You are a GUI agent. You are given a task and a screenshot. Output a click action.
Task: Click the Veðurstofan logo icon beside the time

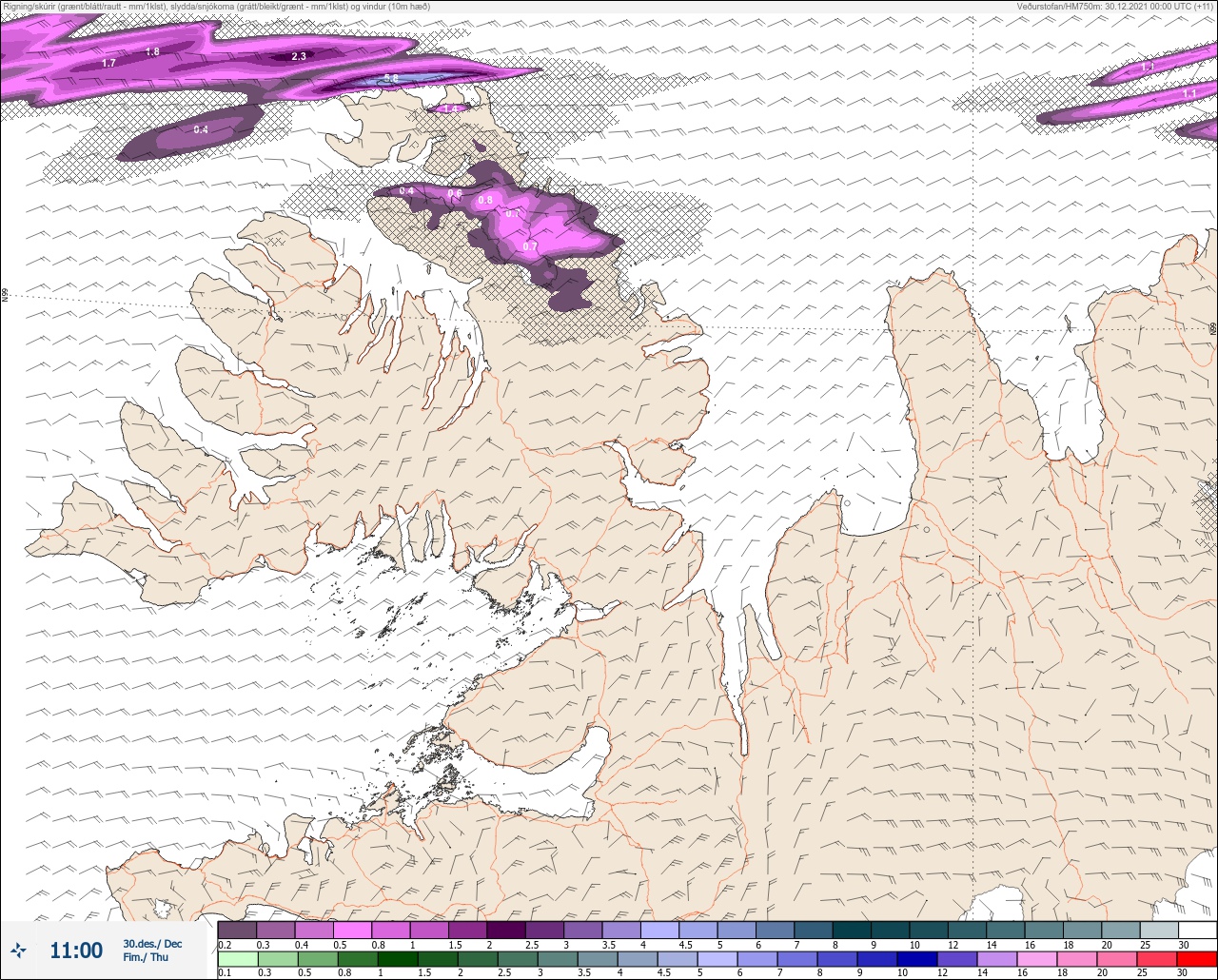[x=19, y=950]
